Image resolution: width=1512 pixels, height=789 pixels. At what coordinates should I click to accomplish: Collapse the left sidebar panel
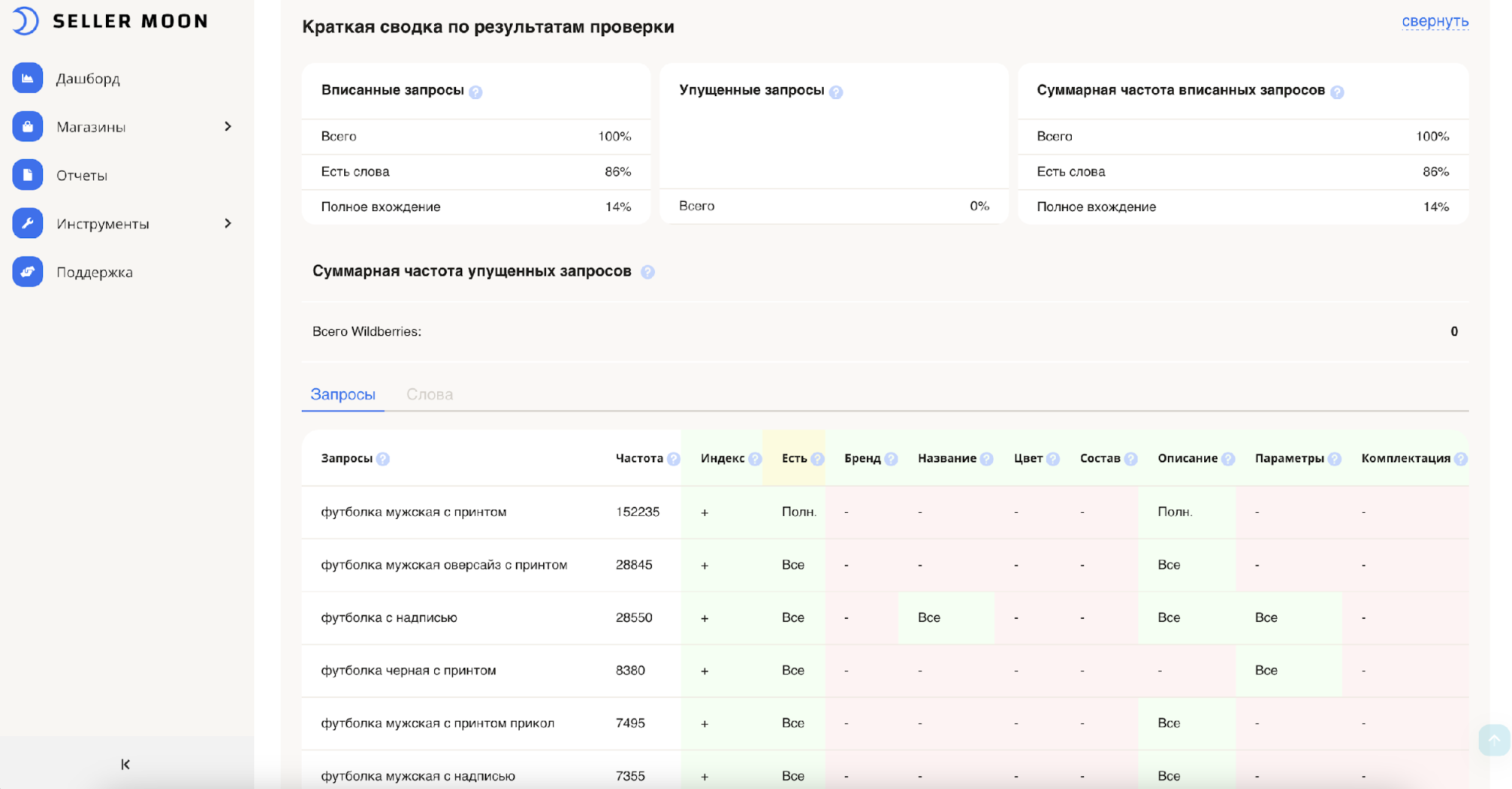(x=126, y=764)
